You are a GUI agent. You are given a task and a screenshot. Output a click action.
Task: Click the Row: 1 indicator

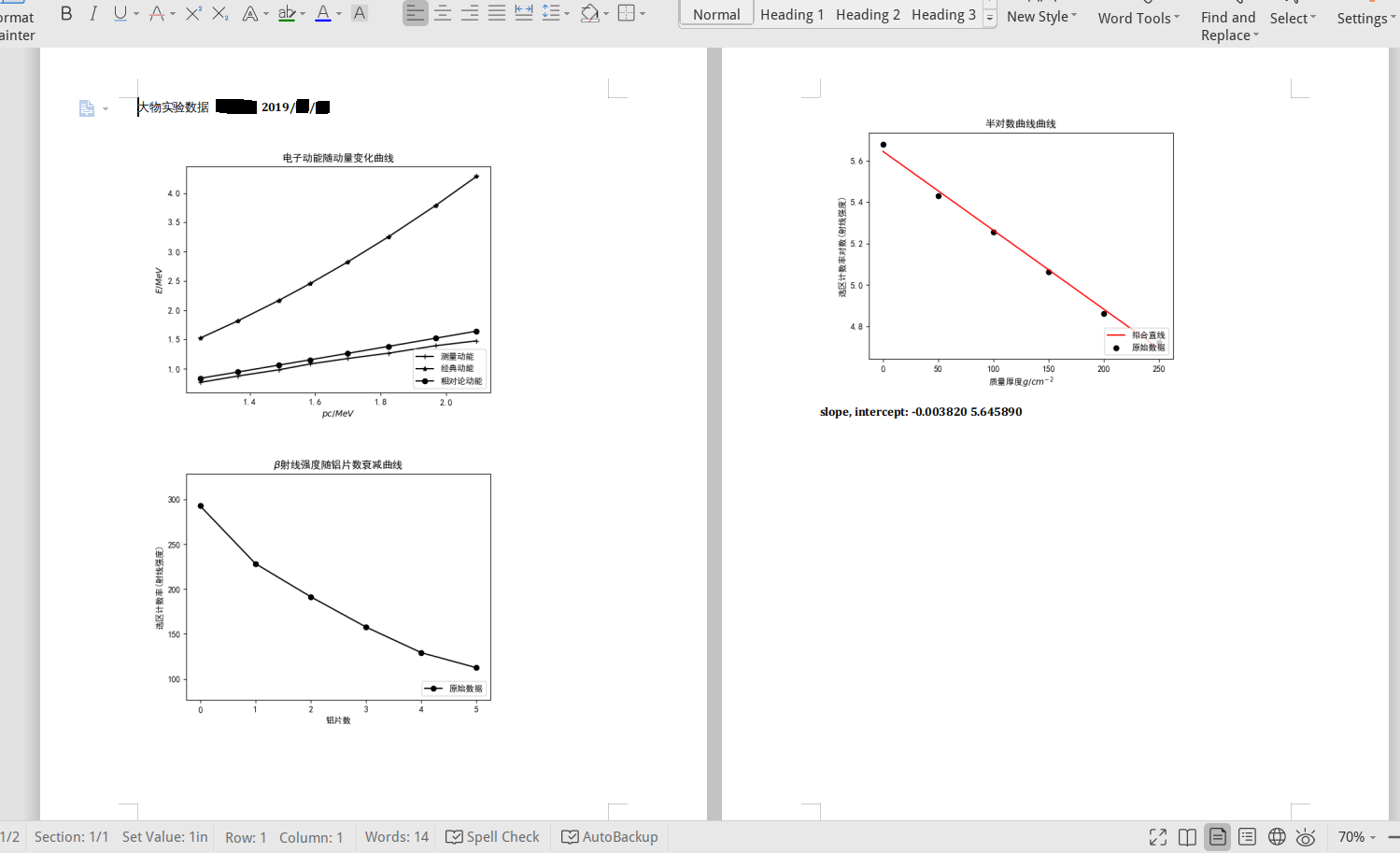pyautogui.click(x=246, y=837)
